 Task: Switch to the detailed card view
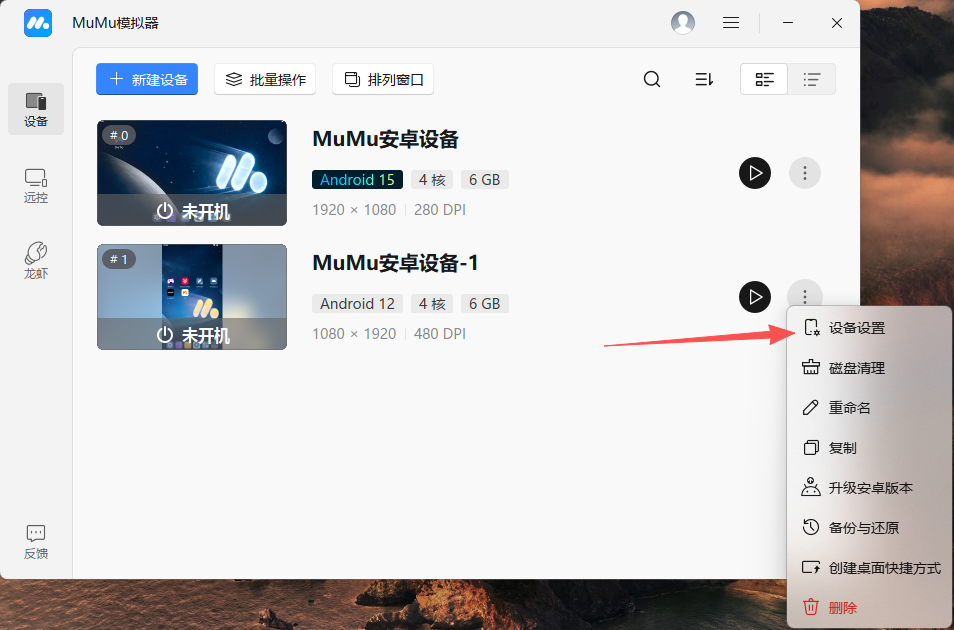click(x=764, y=79)
